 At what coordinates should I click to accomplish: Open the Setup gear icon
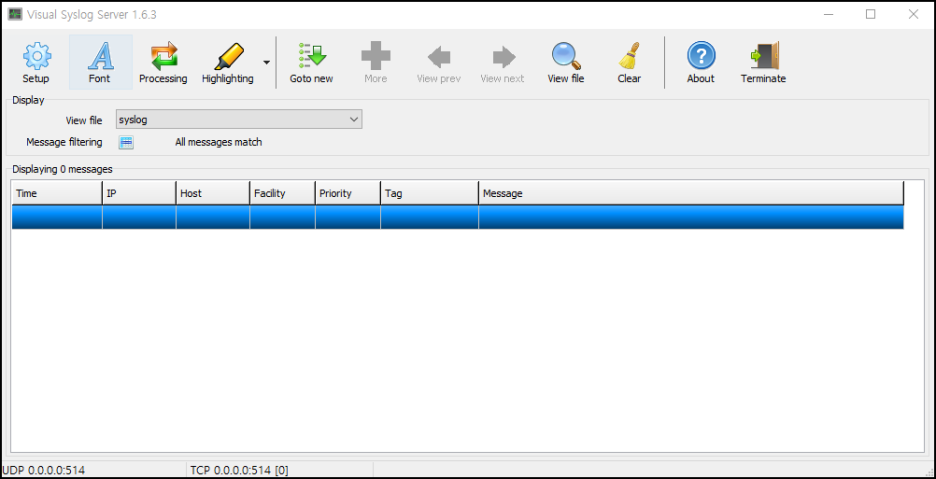pyautogui.click(x=36, y=56)
